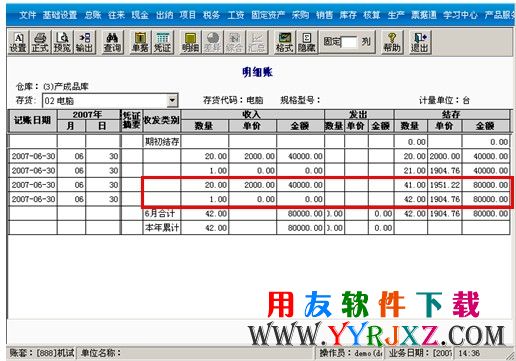Select the 期初结存 cell
The image size is (516, 361).
tap(162, 142)
